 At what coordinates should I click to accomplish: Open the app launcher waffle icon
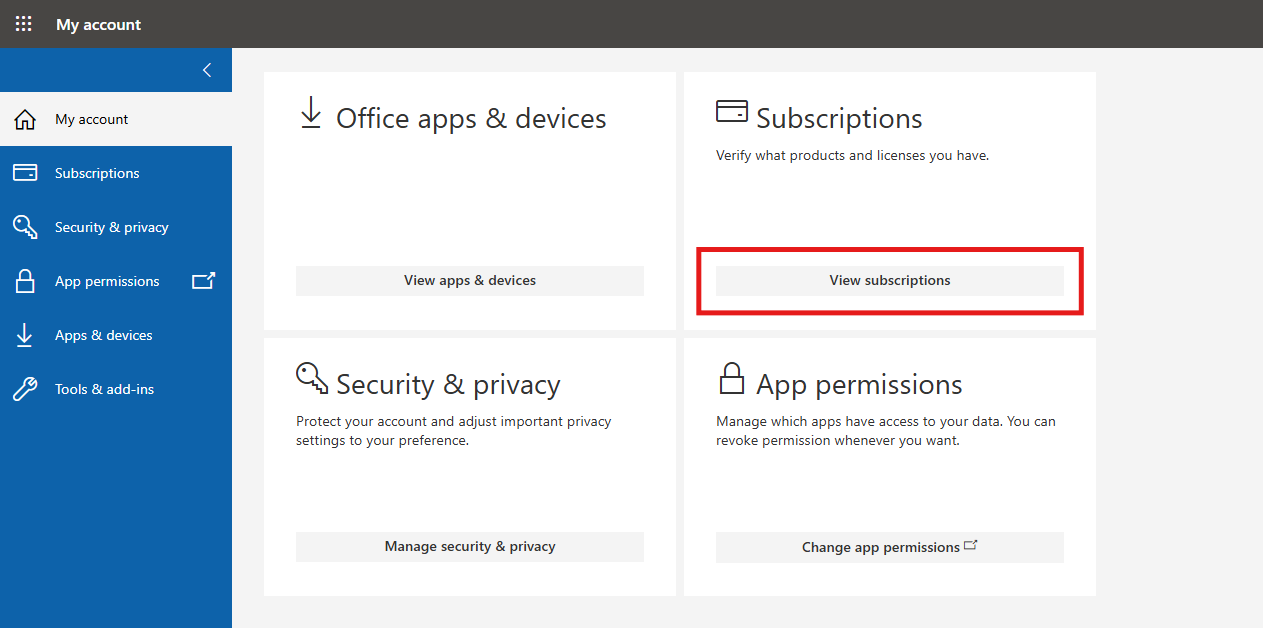[24, 24]
